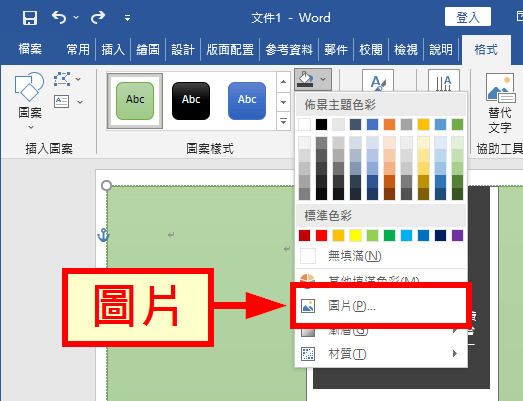The image size is (523, 401).
Task: Switch to the 校閱 tab
Action: pyautogui.click(x=371, y=49)
